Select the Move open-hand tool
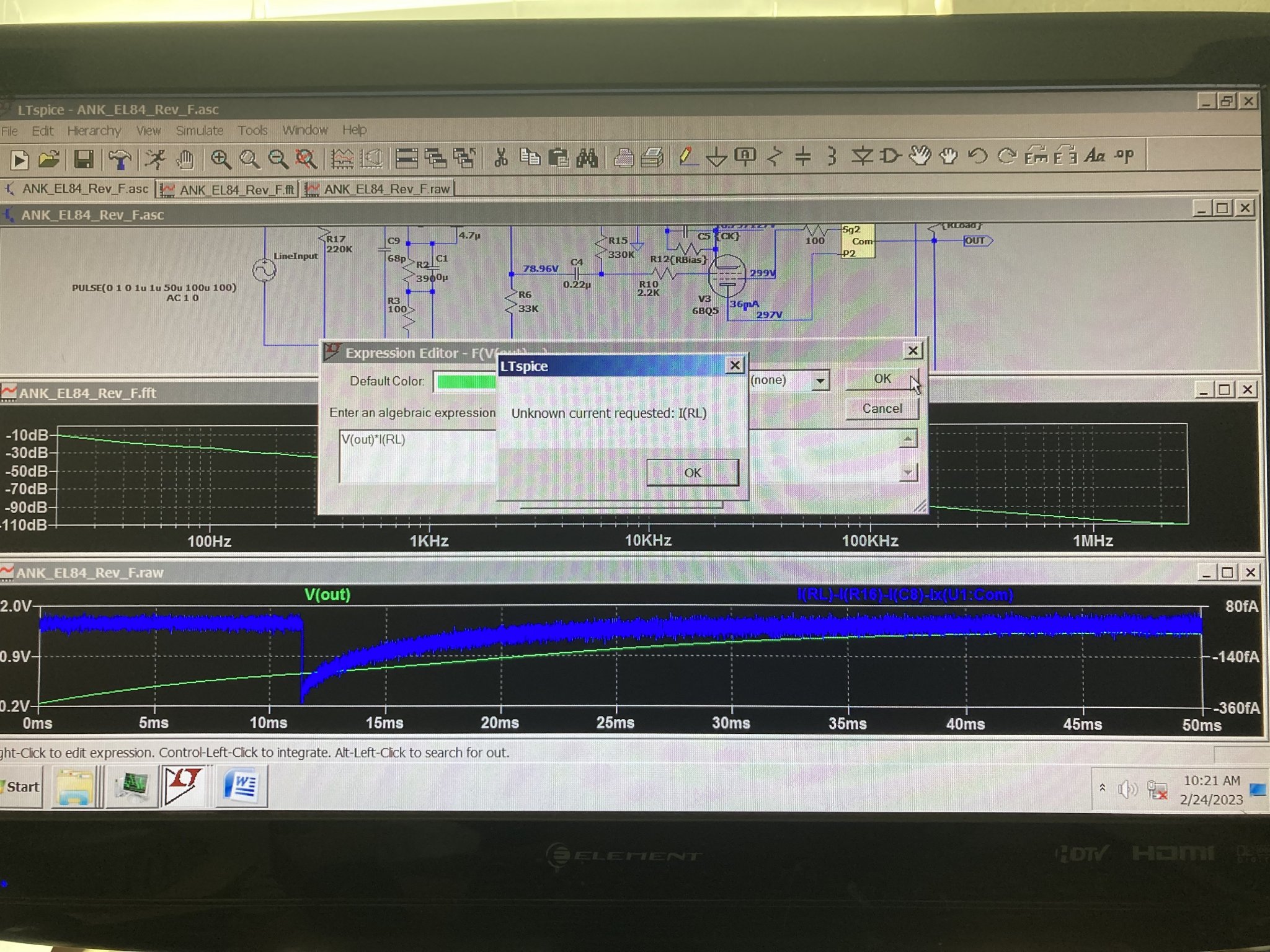The image size is (1270, 952). click(920, 156)
